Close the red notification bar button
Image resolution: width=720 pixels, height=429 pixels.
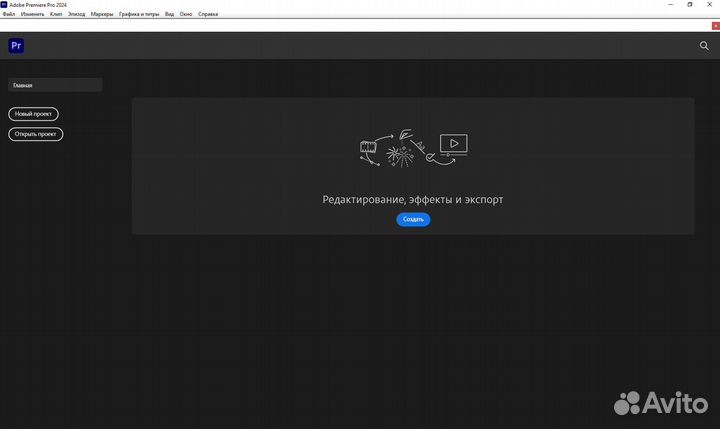[715, 26]
